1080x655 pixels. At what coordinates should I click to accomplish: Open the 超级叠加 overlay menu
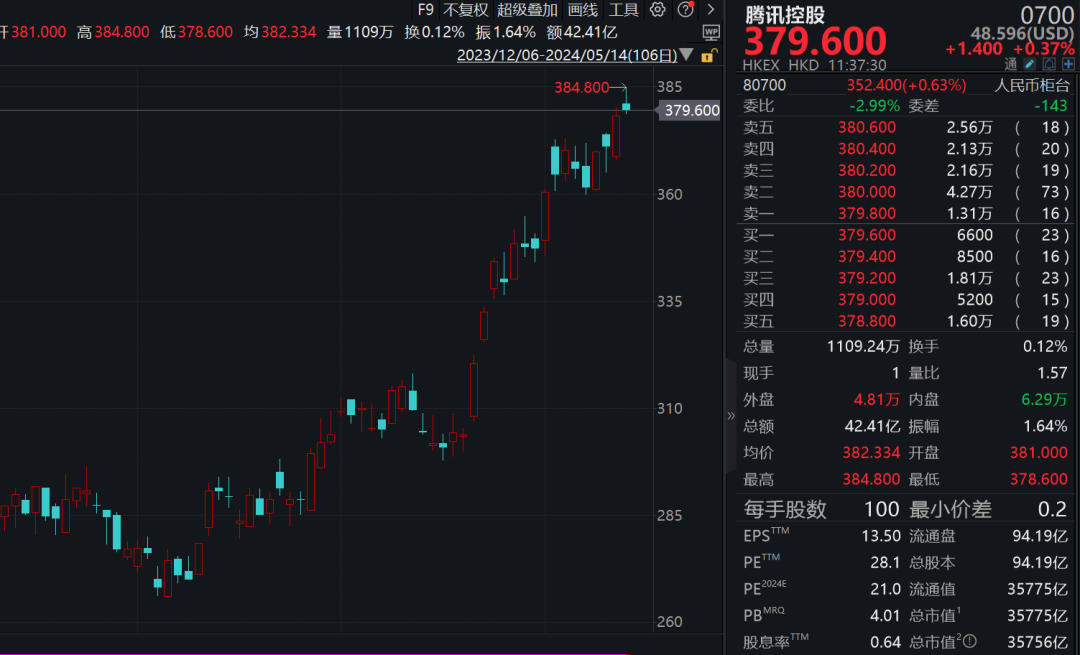tap(527, 10)
